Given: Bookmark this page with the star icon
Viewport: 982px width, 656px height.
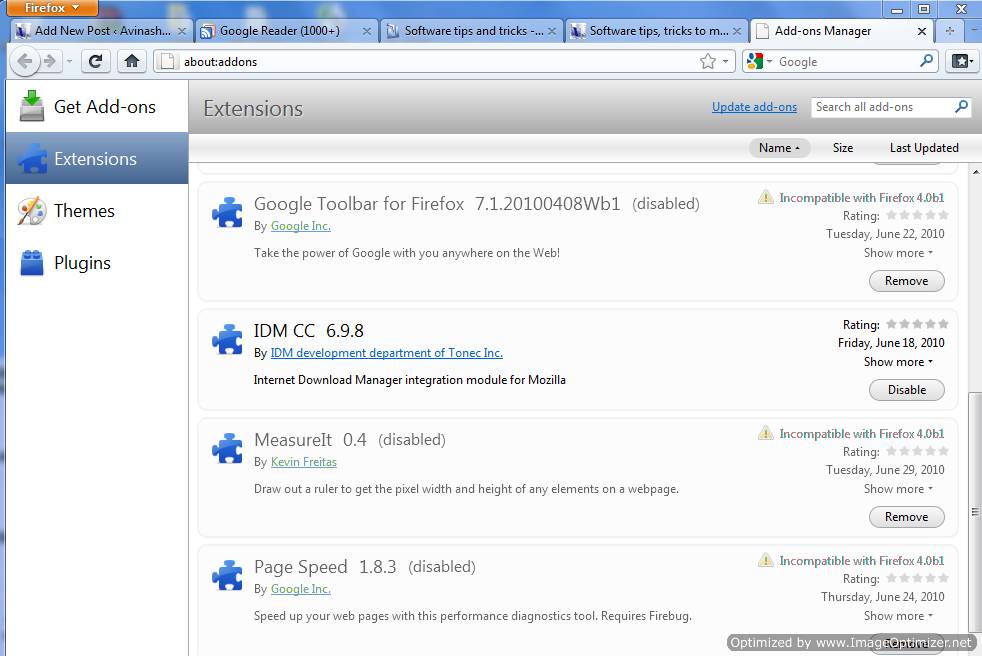Looking at the screenshot, I should (709, 61).
